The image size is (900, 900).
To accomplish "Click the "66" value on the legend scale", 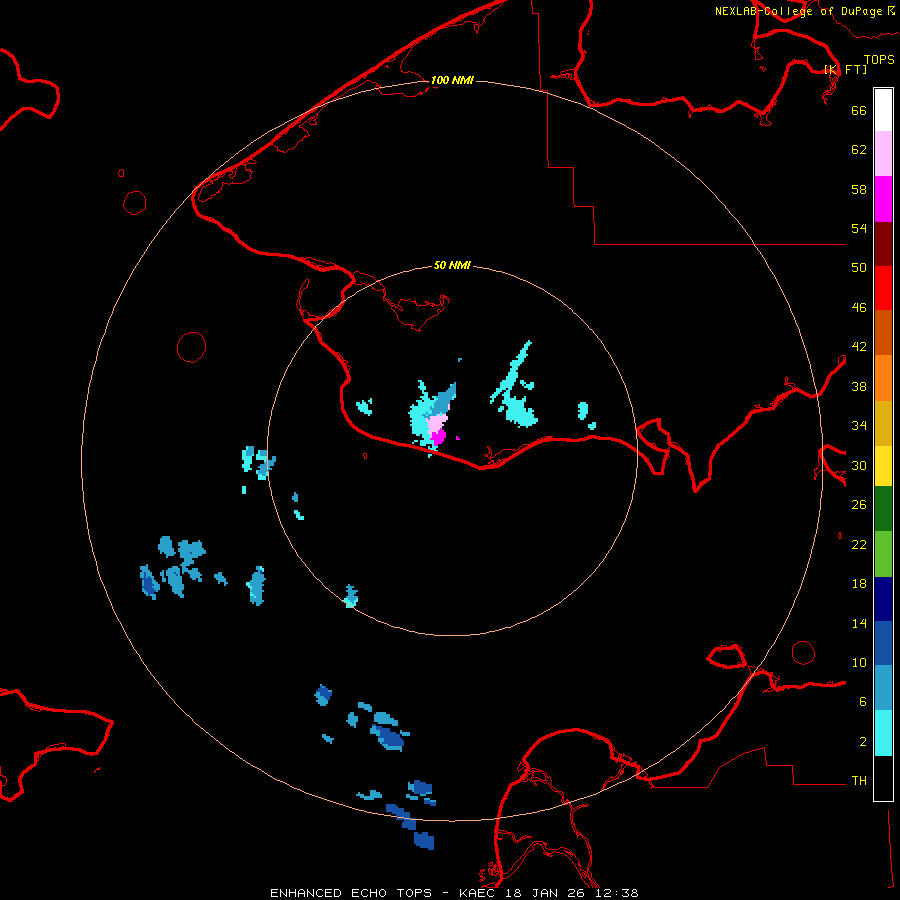I will point(859,110).
